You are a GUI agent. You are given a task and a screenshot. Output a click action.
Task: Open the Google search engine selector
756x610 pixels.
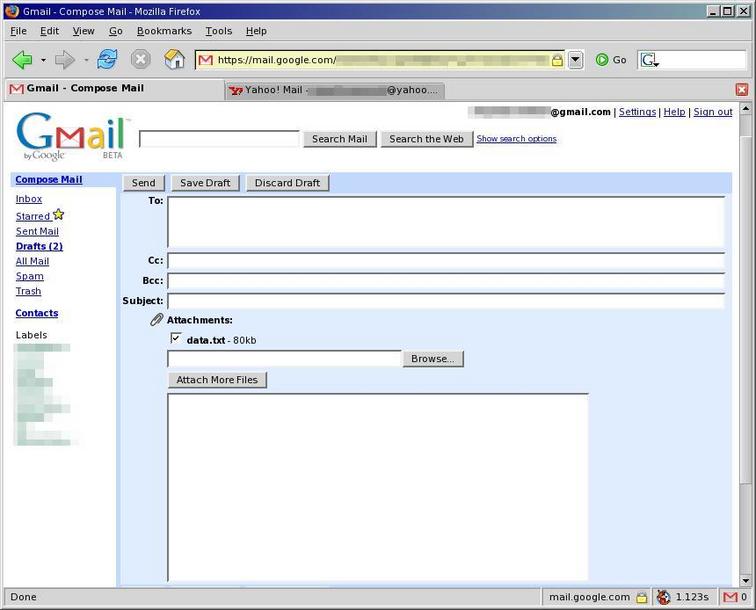coord(649,60)
